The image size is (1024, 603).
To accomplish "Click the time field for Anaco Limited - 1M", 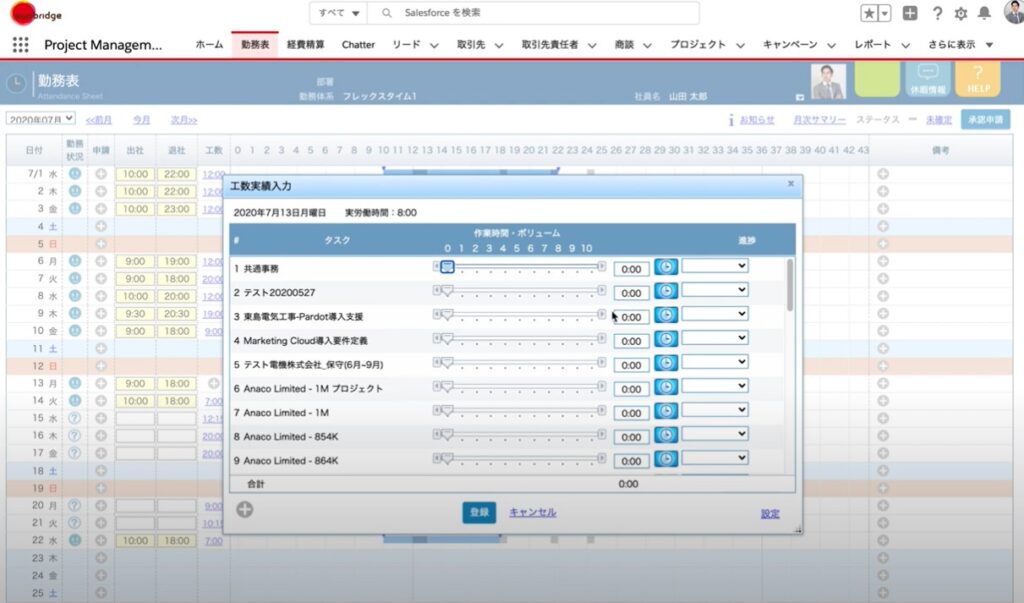I will [x=631, y=413].
